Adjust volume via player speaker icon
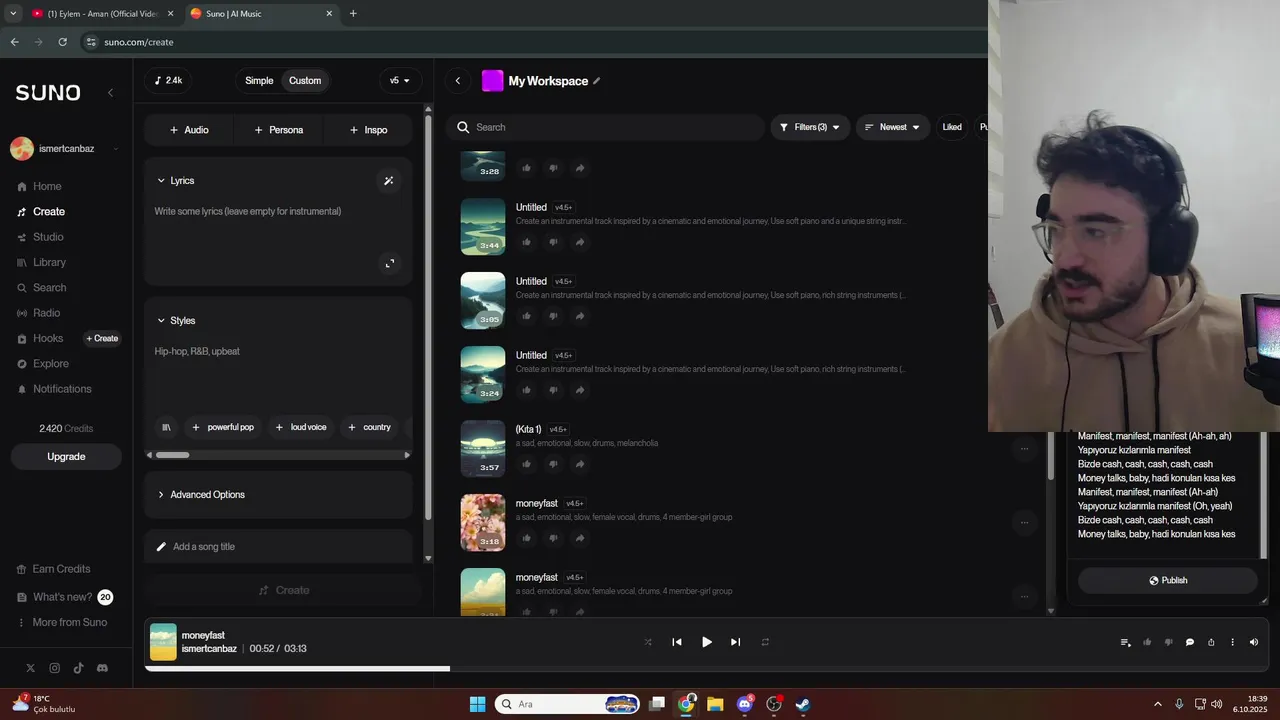 1254,642
